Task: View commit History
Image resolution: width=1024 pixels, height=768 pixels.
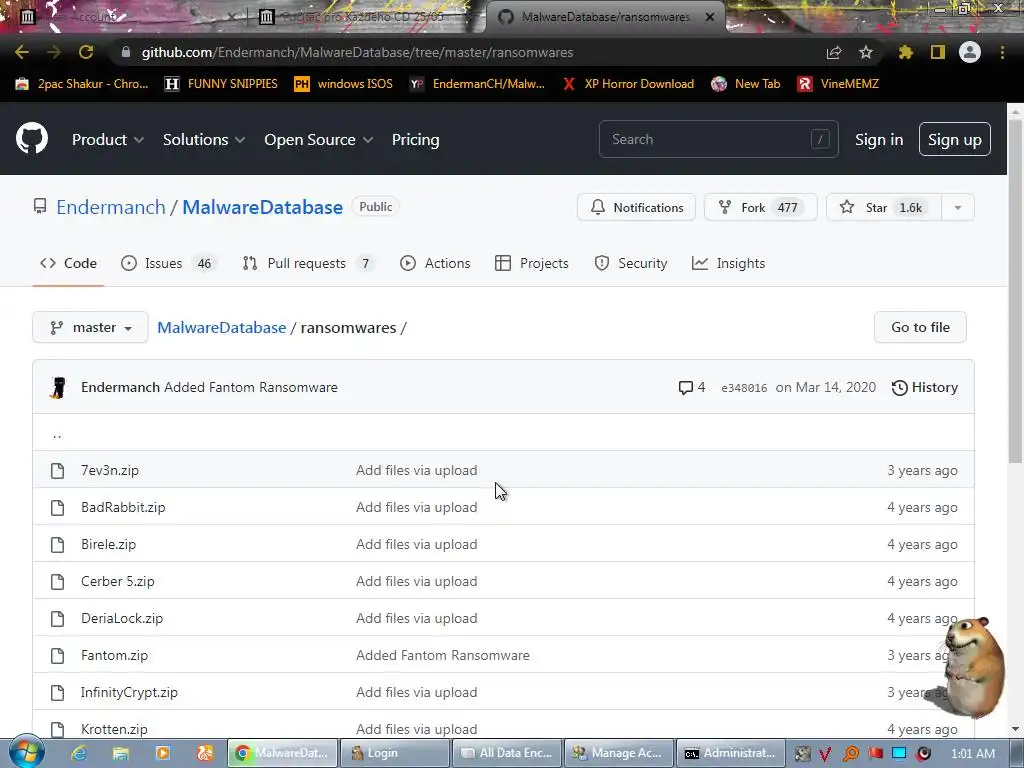Action: click(x=925, y=387)
